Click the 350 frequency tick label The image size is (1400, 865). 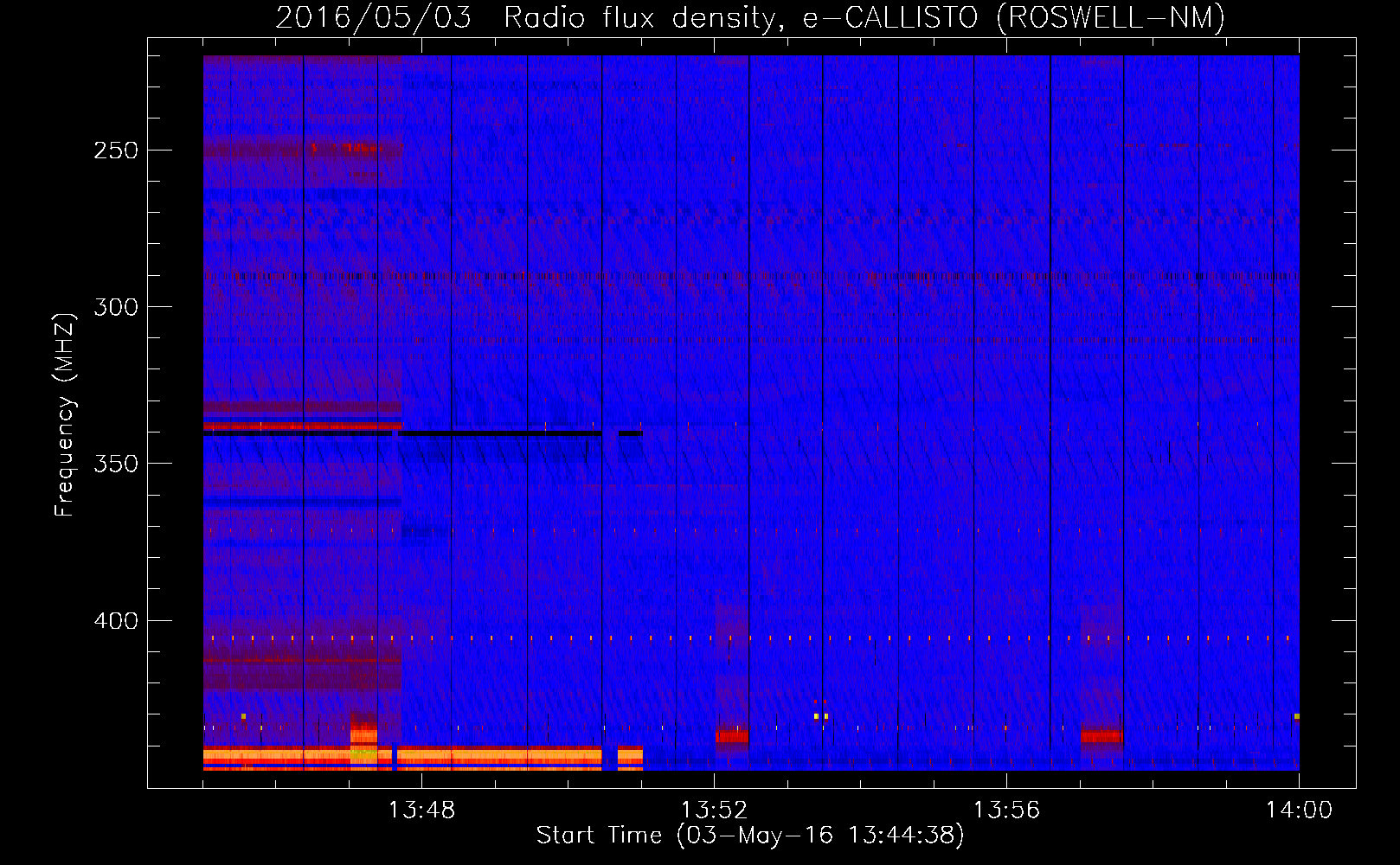click(x=116, y=464)
